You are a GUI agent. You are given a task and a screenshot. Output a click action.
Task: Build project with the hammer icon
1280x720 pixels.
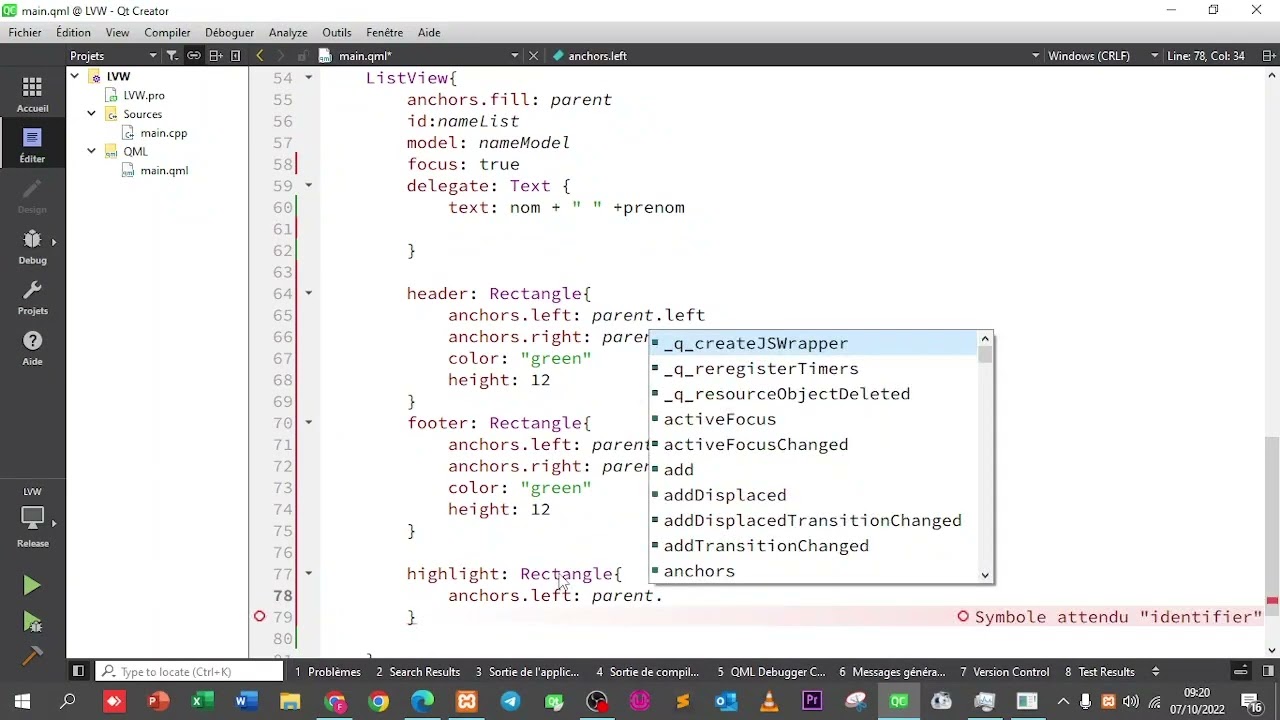pyautogui.click(x=32, y=656)
